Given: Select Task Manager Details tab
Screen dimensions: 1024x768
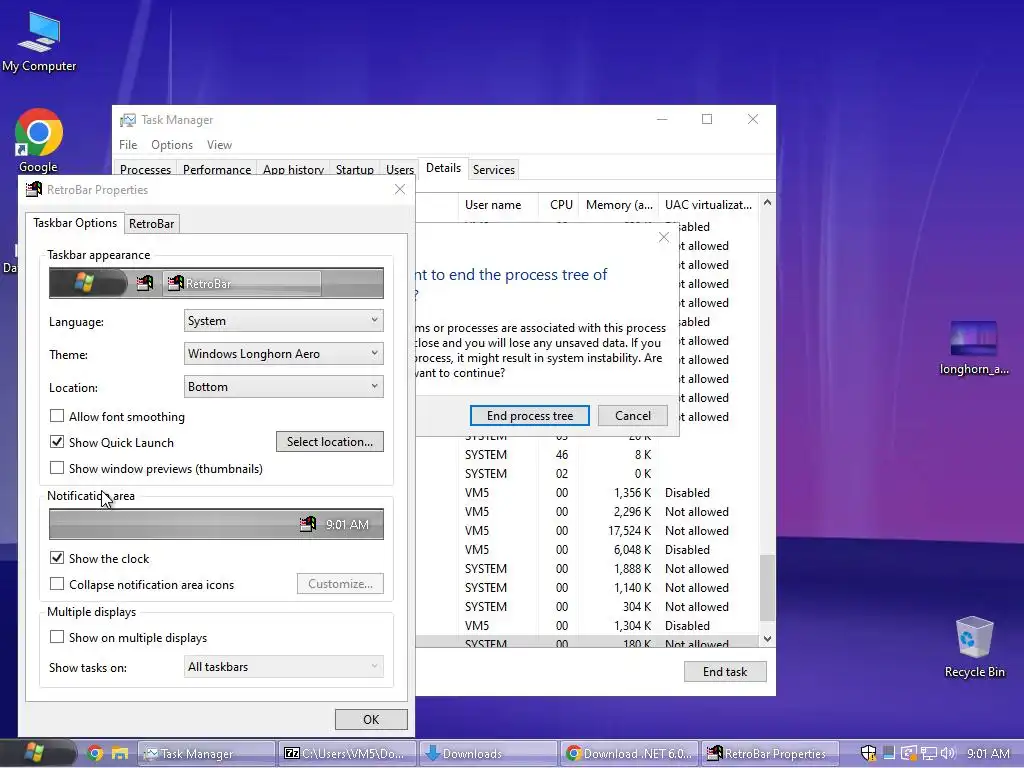Looking at the screenshot, I should (x=443, y=168).
